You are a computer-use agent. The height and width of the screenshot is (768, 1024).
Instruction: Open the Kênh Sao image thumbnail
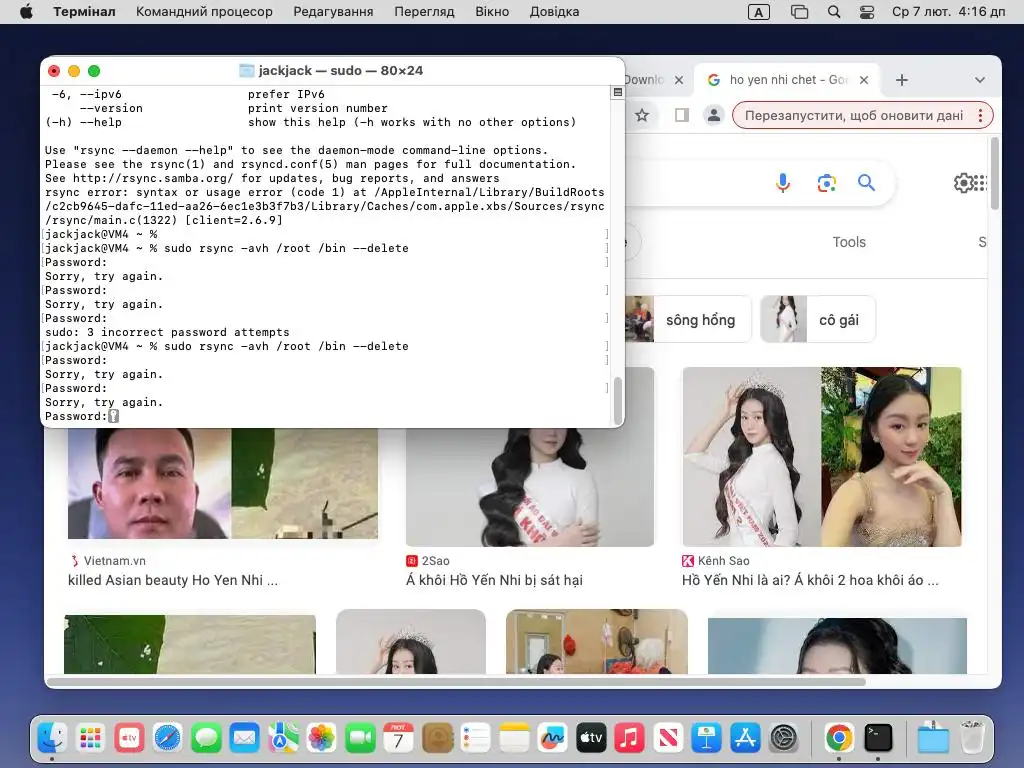click(x=822, y=456)
